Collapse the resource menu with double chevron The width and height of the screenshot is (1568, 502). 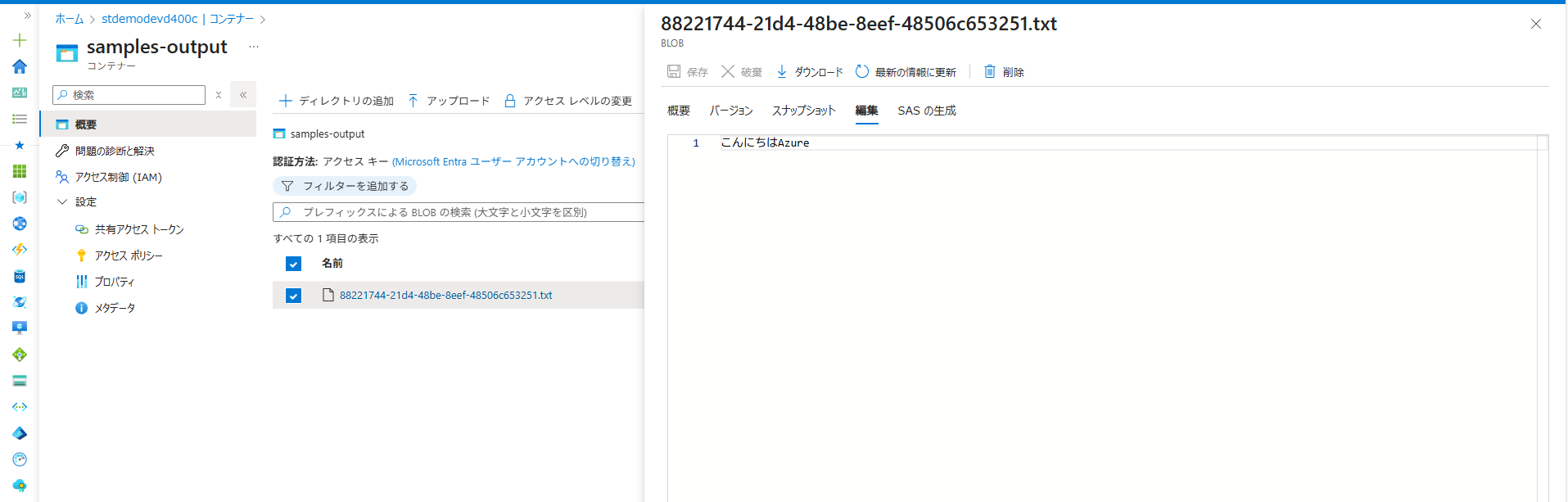tap(243, 95)
